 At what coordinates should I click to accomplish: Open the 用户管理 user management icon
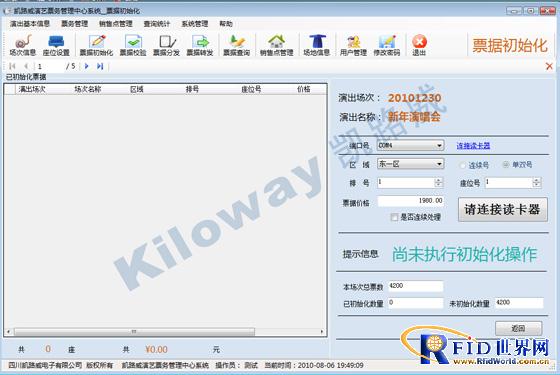tap(353, 45)
